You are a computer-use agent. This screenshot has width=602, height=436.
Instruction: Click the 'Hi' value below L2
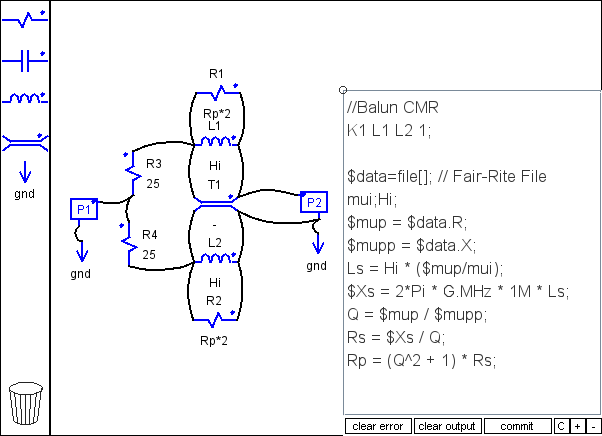215,282
